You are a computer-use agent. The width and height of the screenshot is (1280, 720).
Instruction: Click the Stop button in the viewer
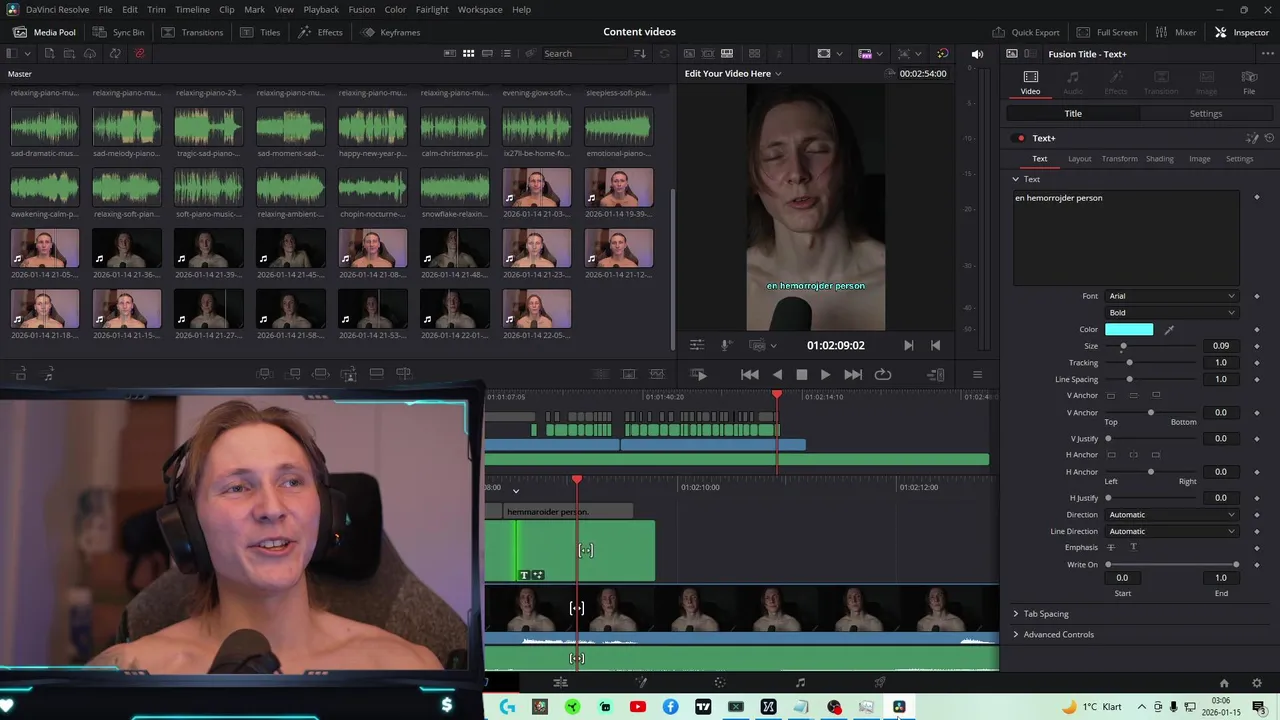pyautogui.click(x=801, y=374)
